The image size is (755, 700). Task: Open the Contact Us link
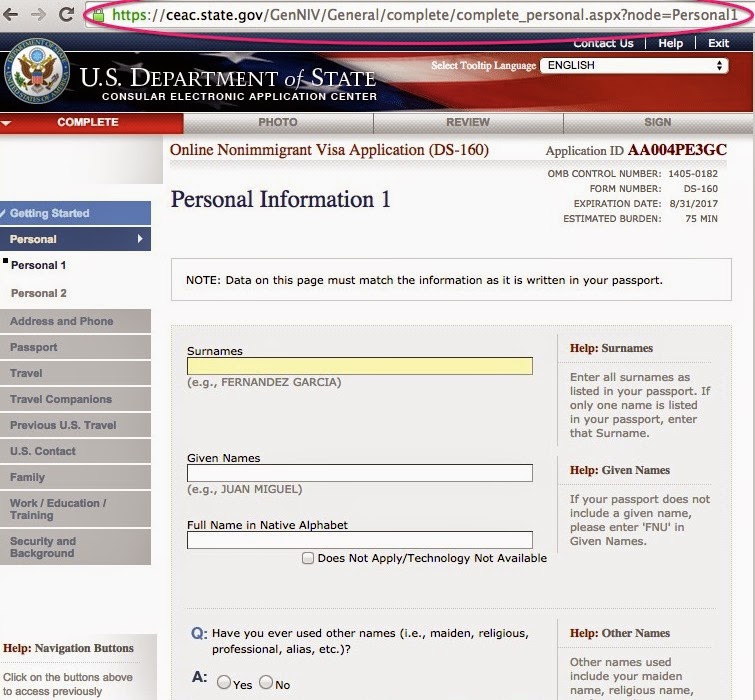603,43
